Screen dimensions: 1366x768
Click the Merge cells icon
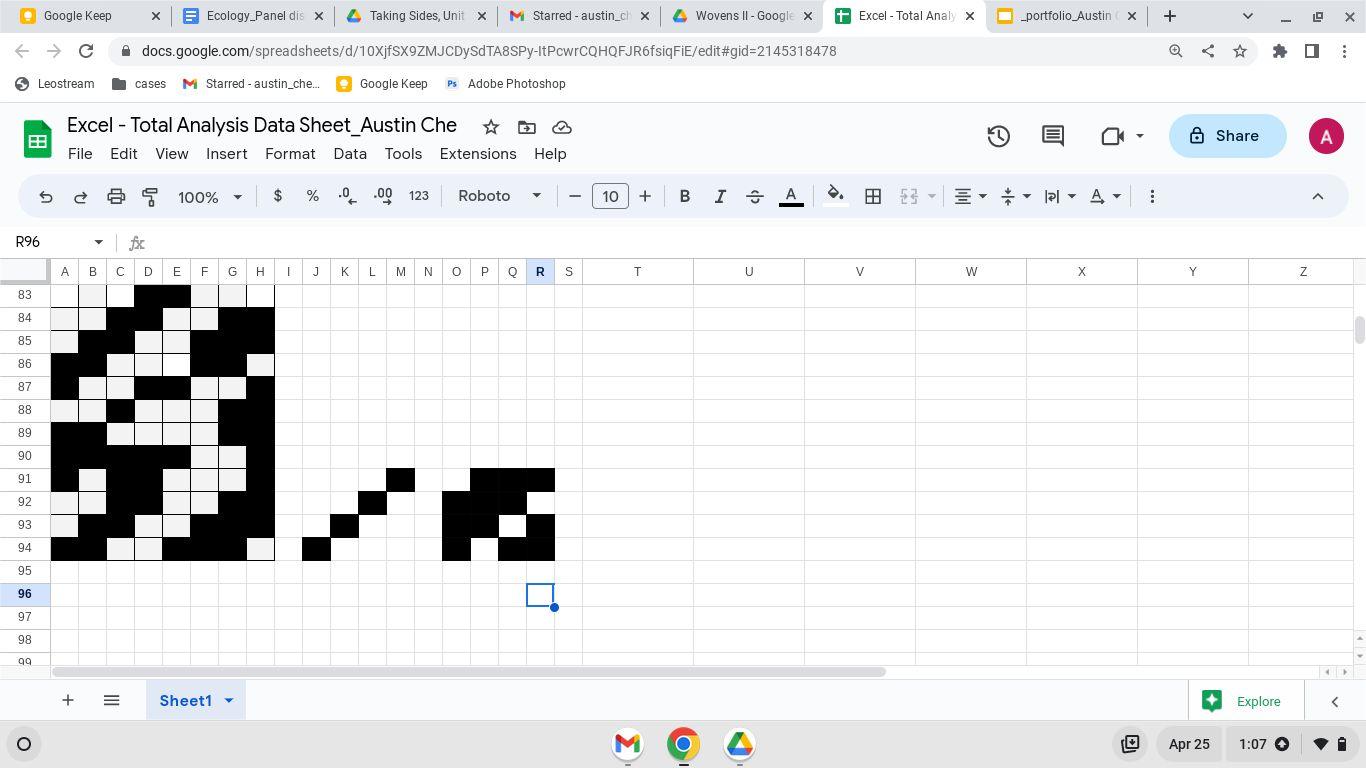[x=909, y=197]
